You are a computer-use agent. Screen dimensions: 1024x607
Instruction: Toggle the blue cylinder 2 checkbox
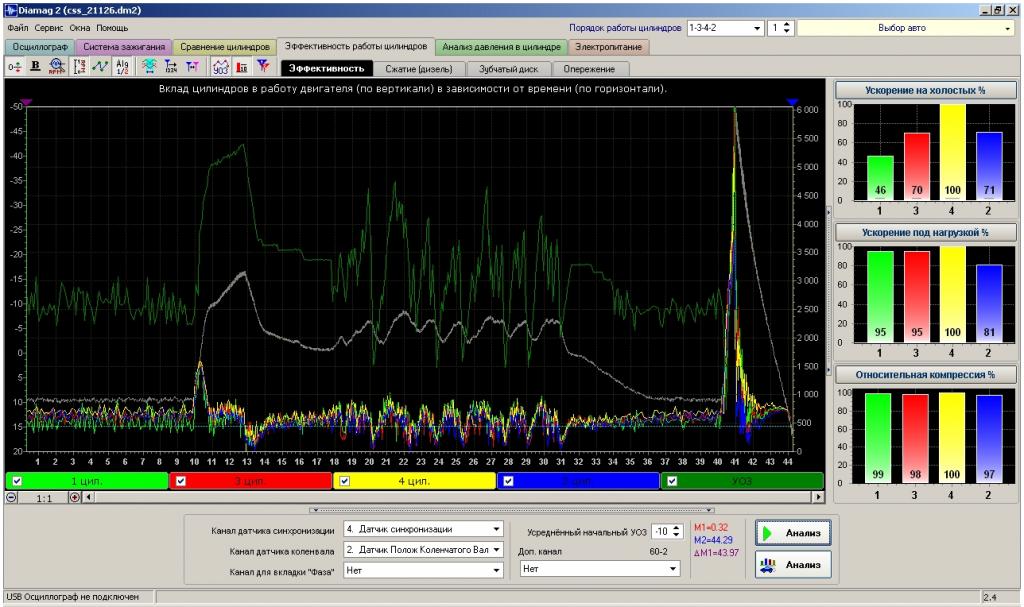tap(508, 481)
